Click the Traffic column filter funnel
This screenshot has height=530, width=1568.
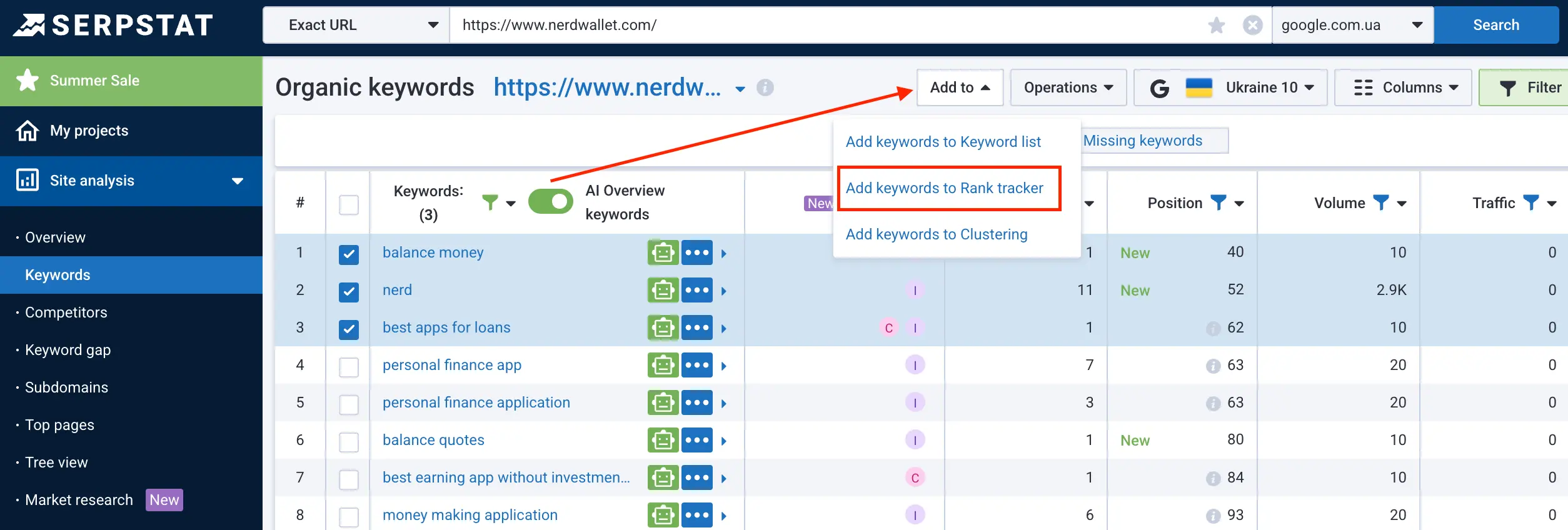1531,202
